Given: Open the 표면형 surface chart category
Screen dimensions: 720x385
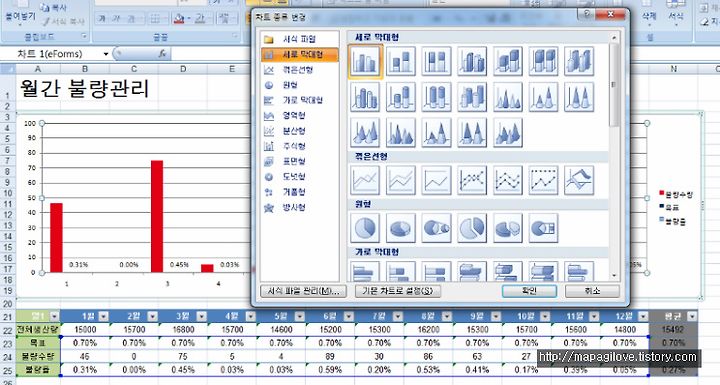Looking at the screenshot, I should click(x=299, y=161).
